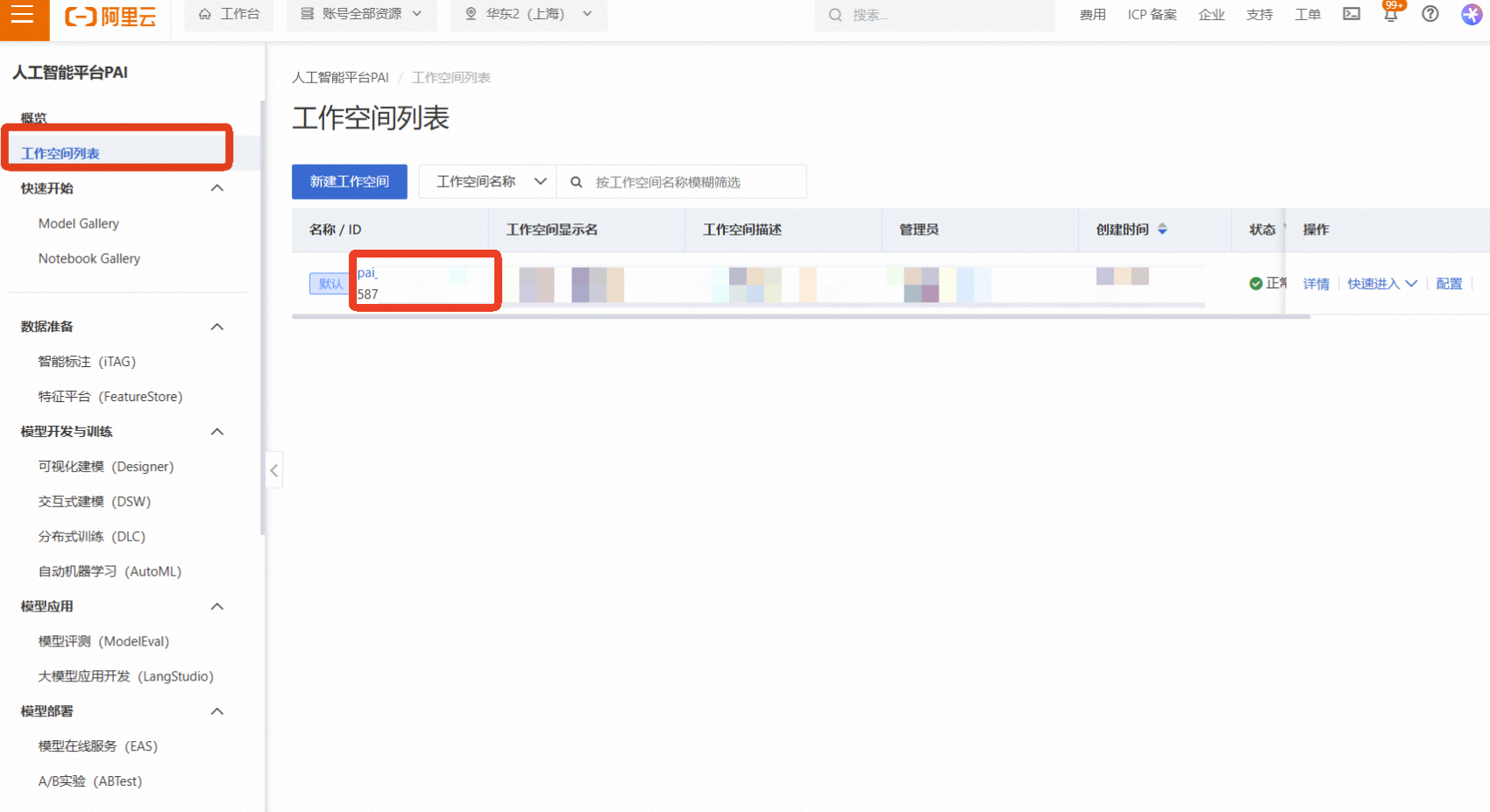Screen dimensions: 1490x812
Task: Collapse the 模型开发与训练 section
Action: pos(217,432)
